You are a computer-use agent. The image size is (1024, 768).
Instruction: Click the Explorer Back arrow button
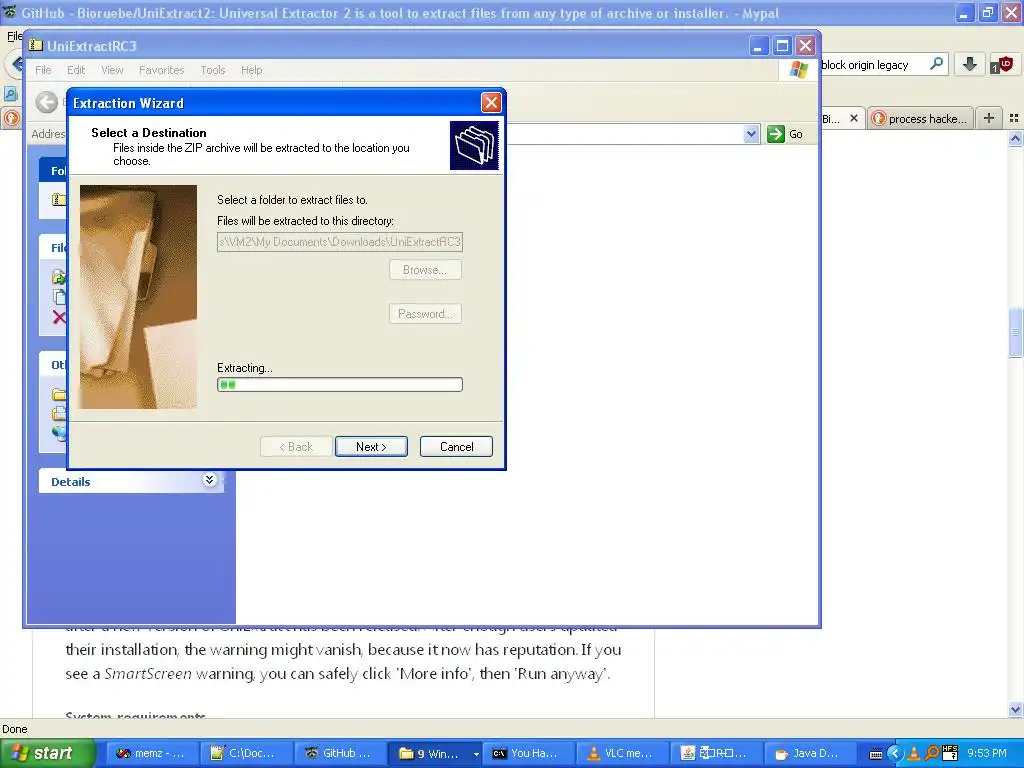pos(47,102)
